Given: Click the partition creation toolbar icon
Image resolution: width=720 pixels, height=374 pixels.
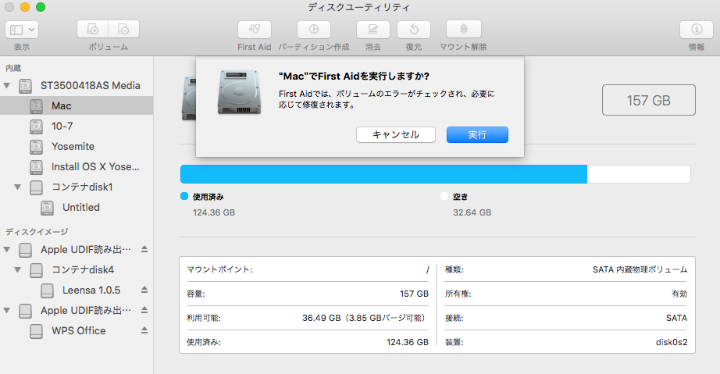Looking at the screenshot, I should (x=314, y=29).
